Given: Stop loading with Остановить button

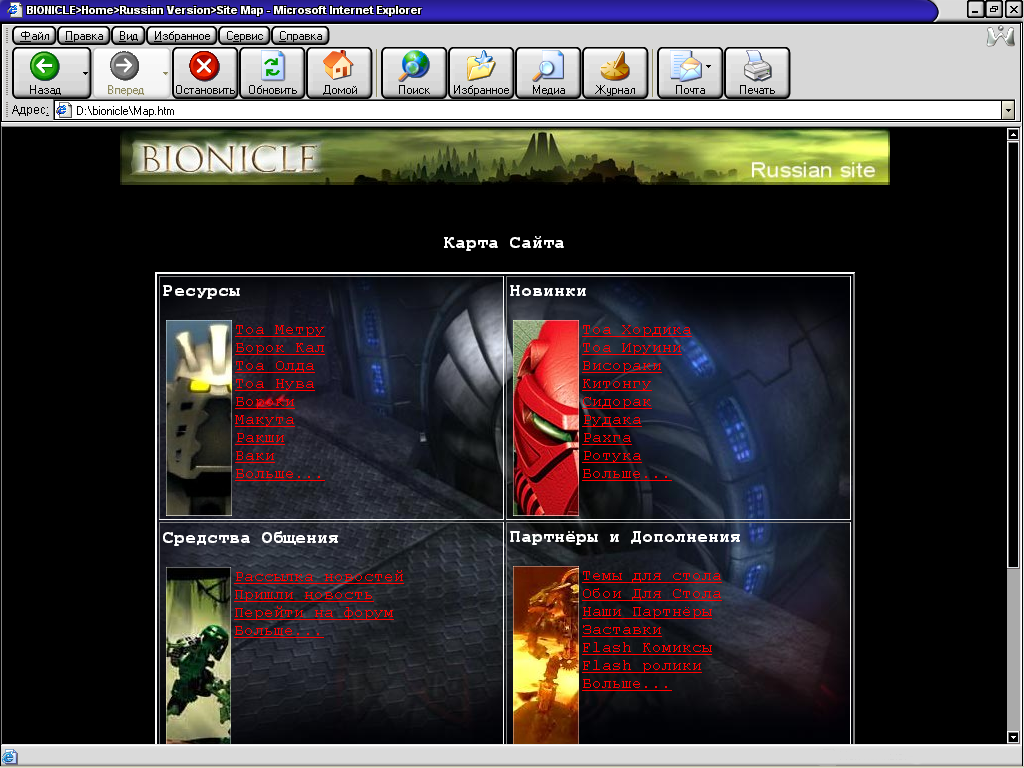Looking at the screenshot, I should click(204, 73).
